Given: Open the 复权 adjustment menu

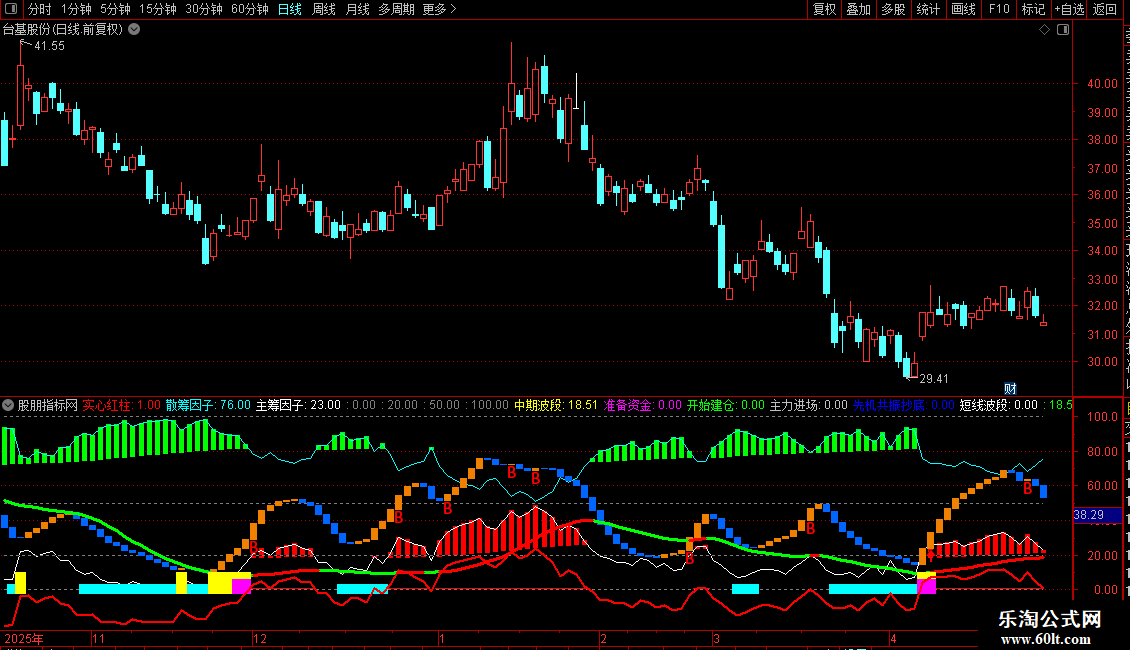Looking at the screenshot, I should click(x=824, y=9).
